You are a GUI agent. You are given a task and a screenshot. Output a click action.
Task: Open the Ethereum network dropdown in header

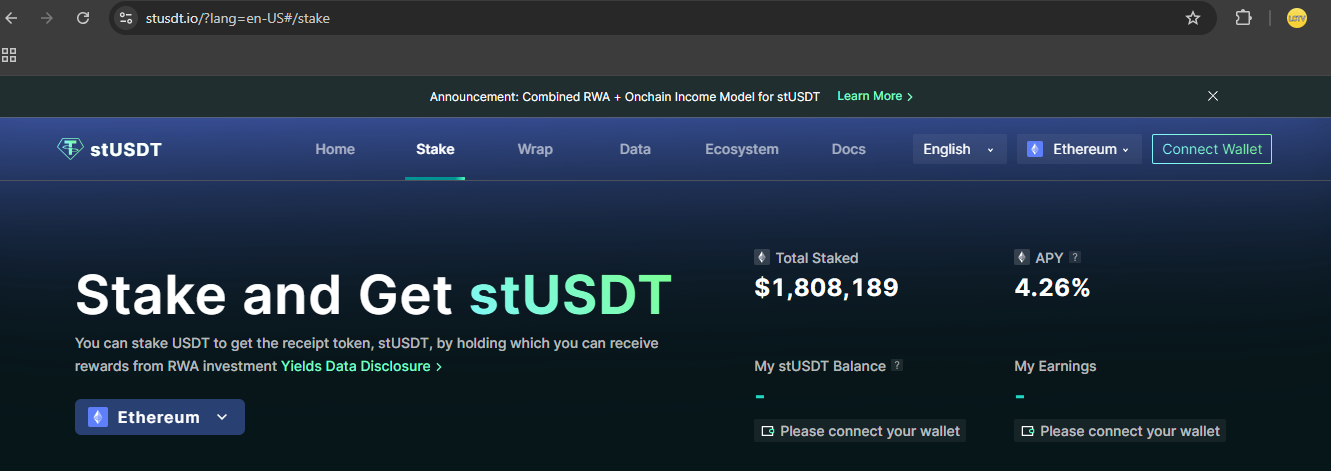point(1079,149)
